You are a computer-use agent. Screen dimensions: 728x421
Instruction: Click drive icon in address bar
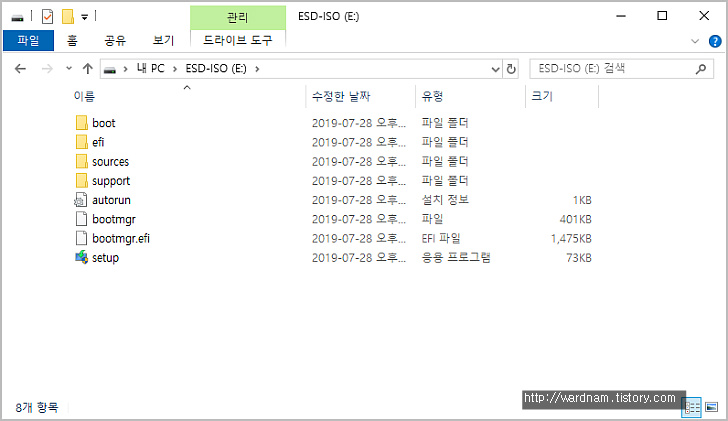click(110, 70)
